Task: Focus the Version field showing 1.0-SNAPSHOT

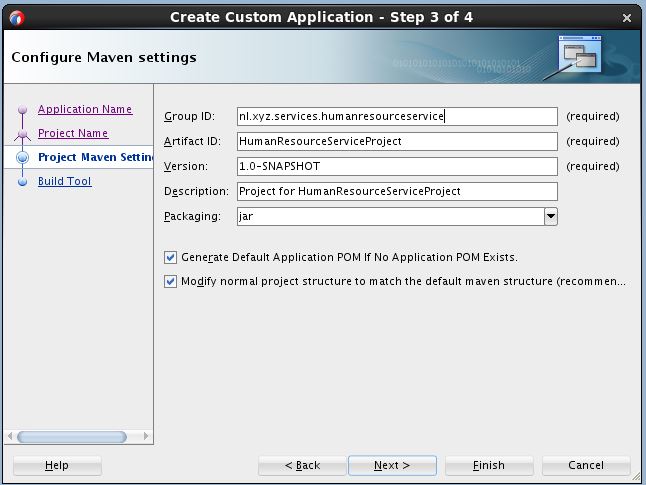Action: [396, 166]
